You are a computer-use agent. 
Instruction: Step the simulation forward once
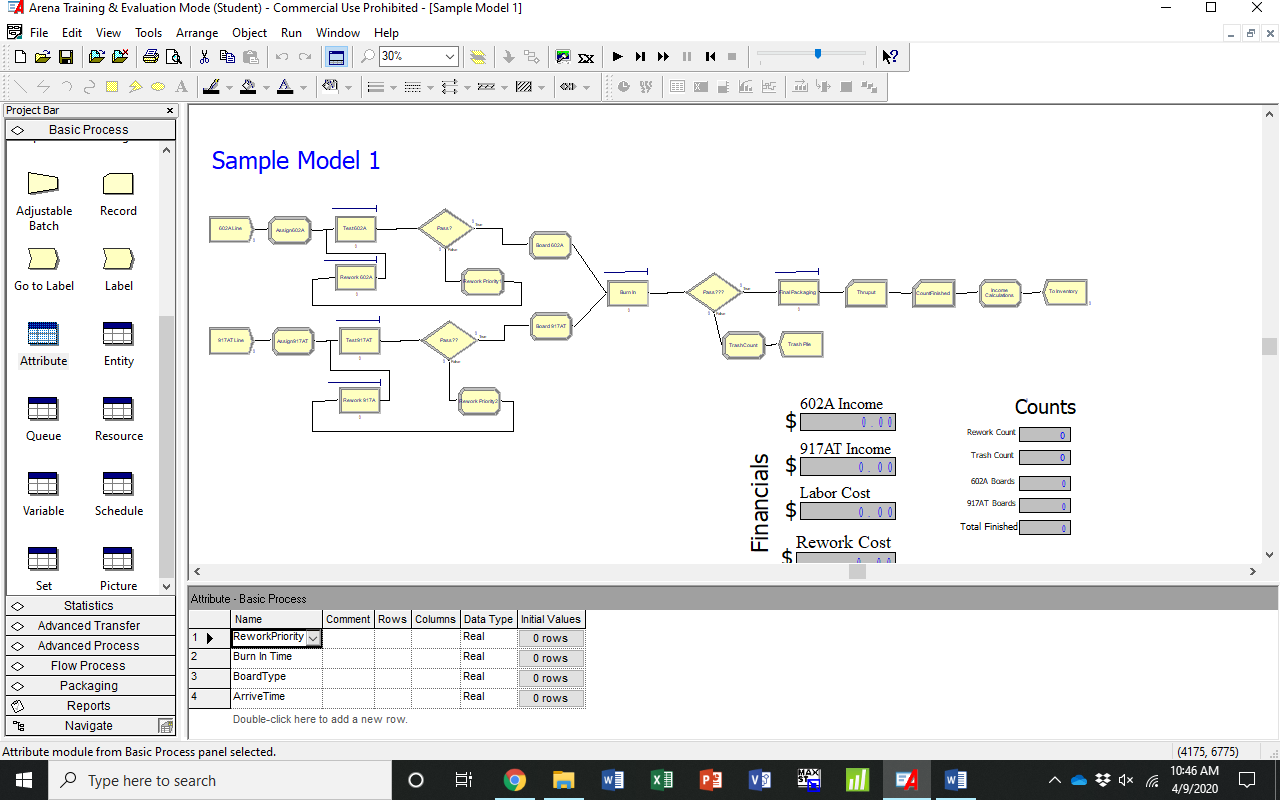(641, 57)
